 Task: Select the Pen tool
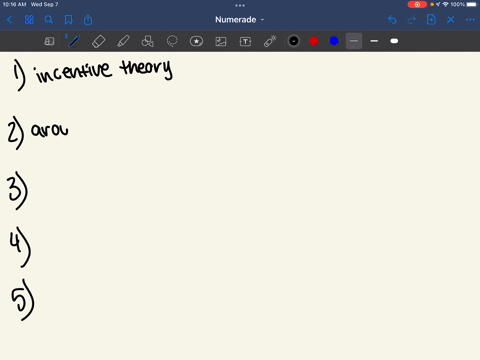pos(74,41)
